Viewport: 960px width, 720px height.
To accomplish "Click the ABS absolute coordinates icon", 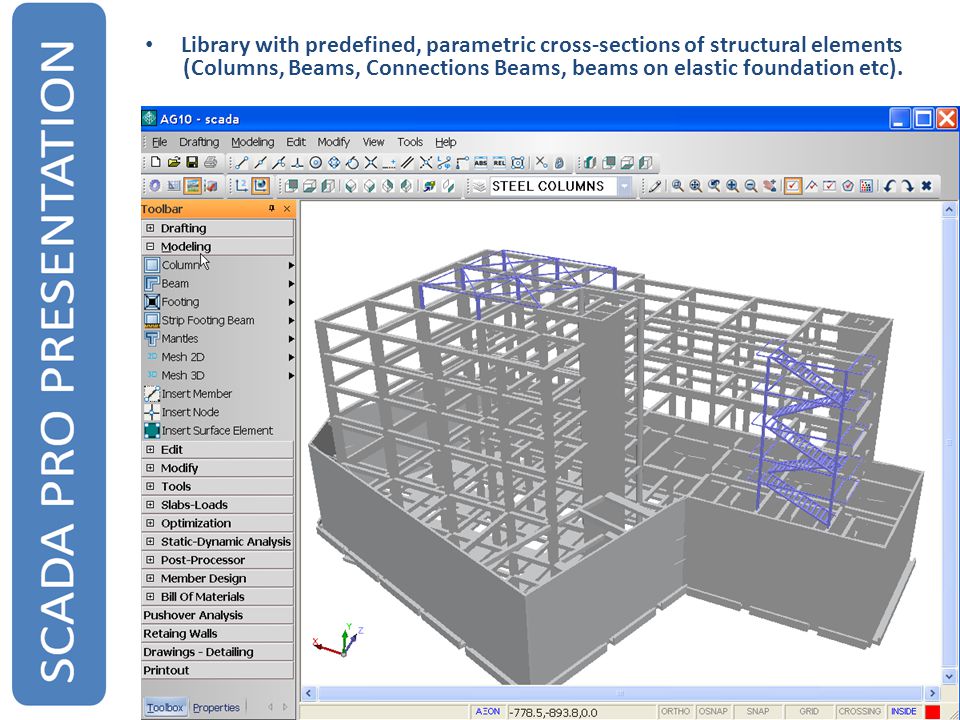I will click(x=481, y=163).
